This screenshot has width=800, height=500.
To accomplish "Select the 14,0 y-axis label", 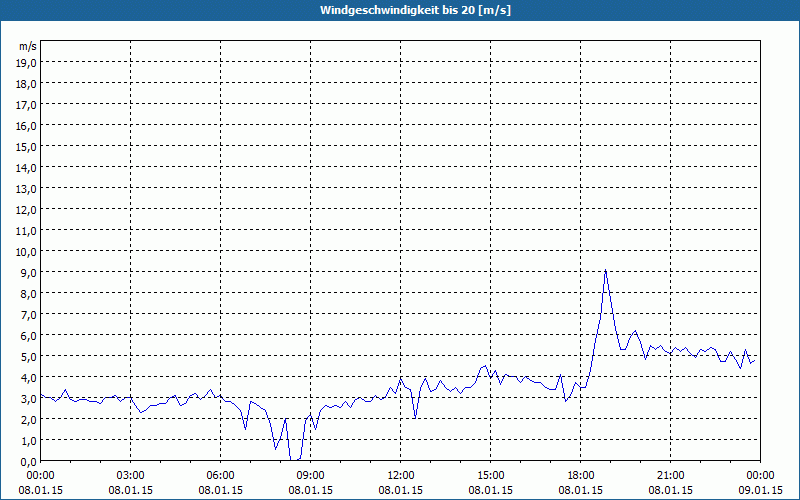I will click(x=27, y=167).
